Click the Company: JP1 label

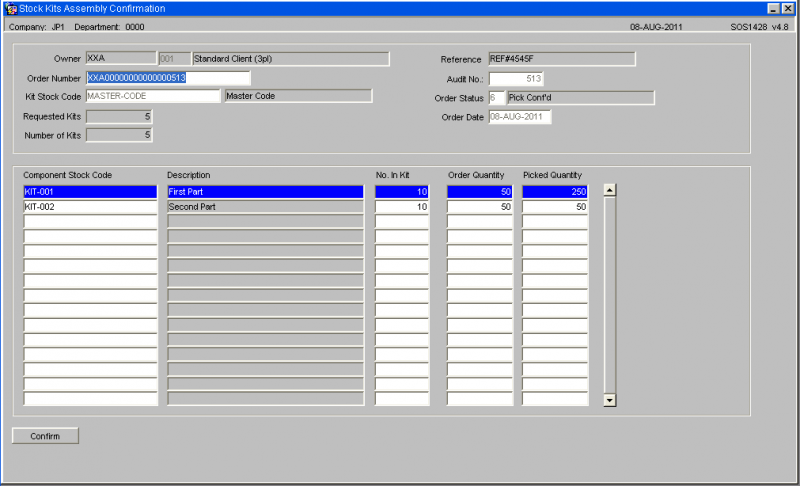[x=37, y=27]
